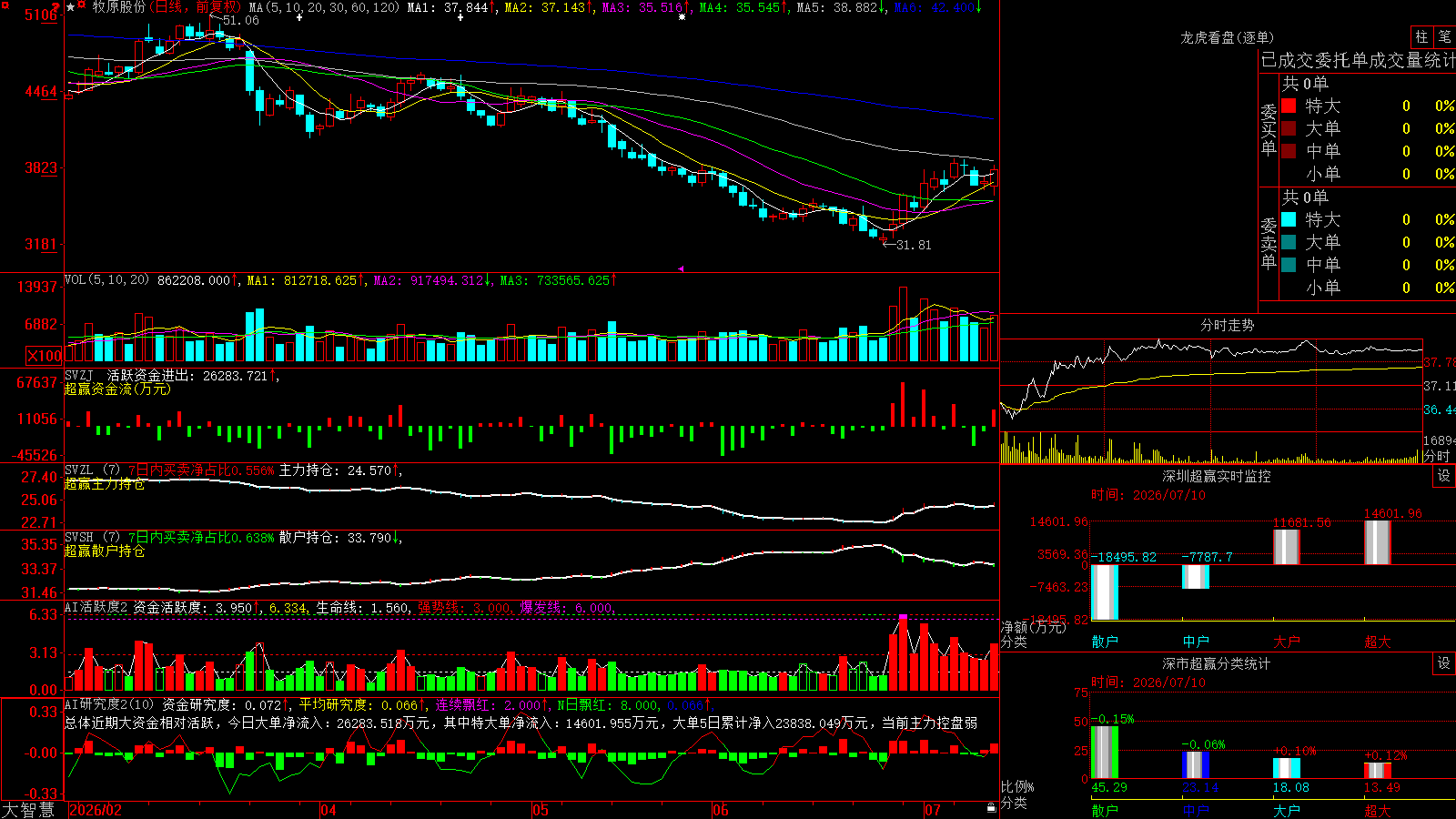Image resolution: width=1456 pixels, height=819 pixels.
Task: Click the 06 month marker on the timeline
Action: (721, 810)
